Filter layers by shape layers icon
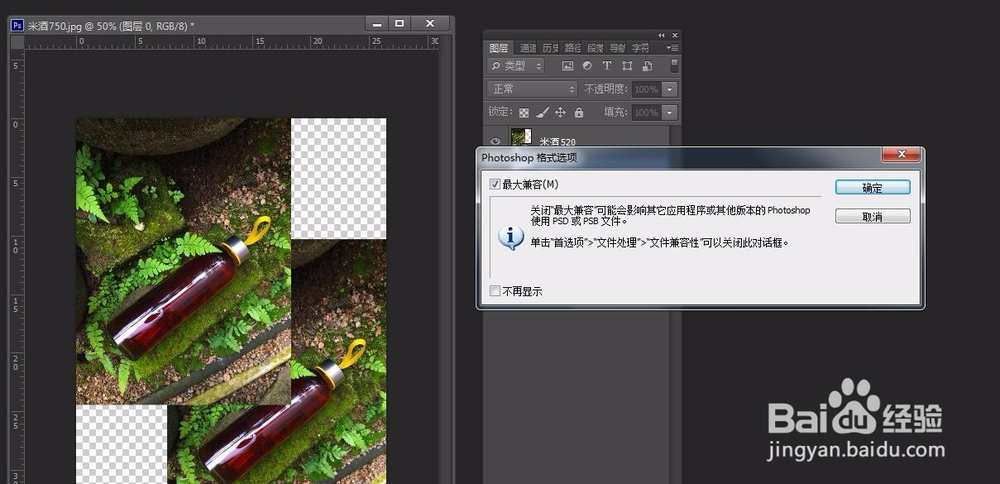Image resolution: width=1000 pixels, height=484 pixels. pyautogui.click(x=627, y=66)
